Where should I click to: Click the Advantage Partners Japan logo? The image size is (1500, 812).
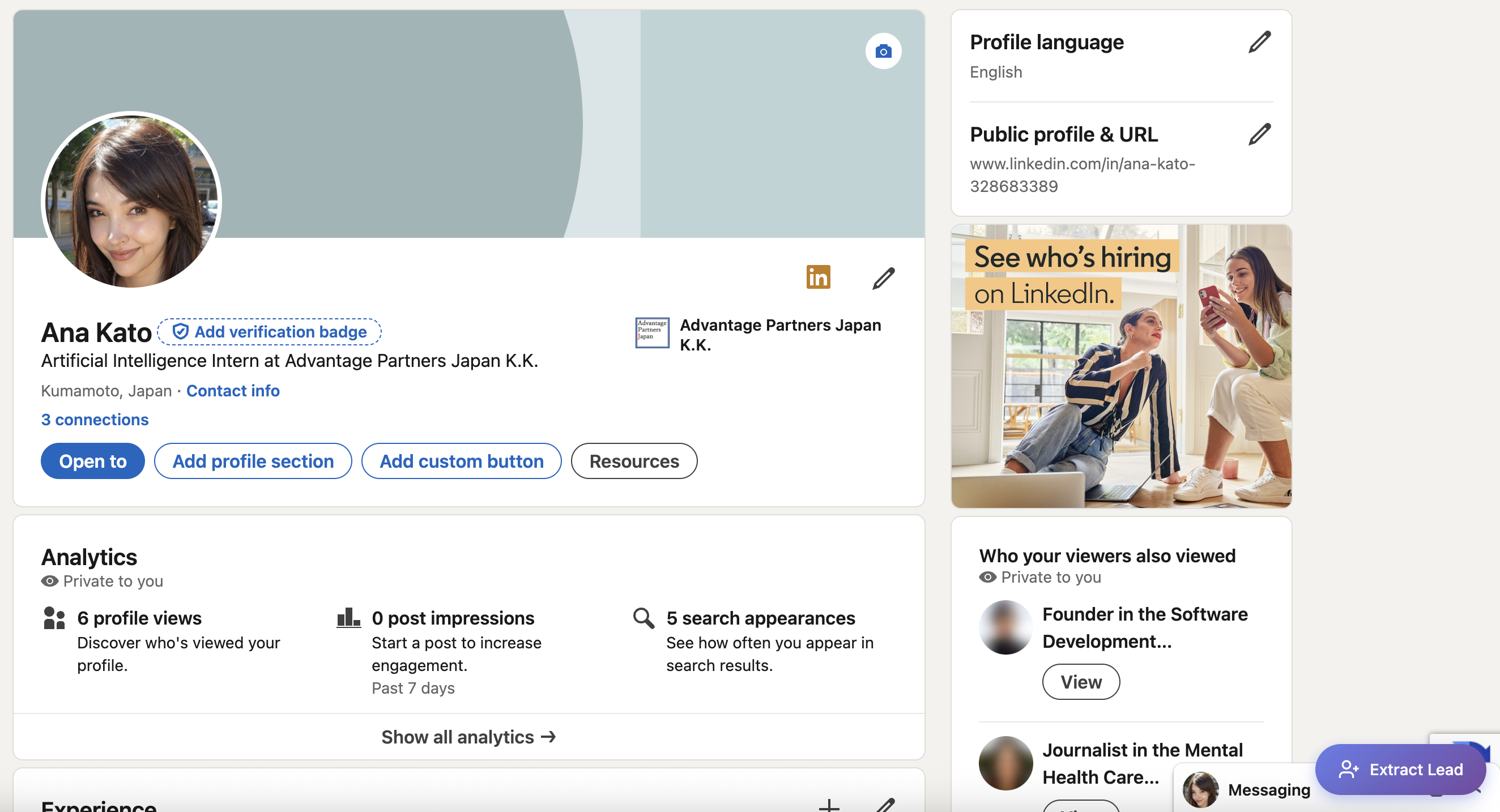click(x=651, y=333)
